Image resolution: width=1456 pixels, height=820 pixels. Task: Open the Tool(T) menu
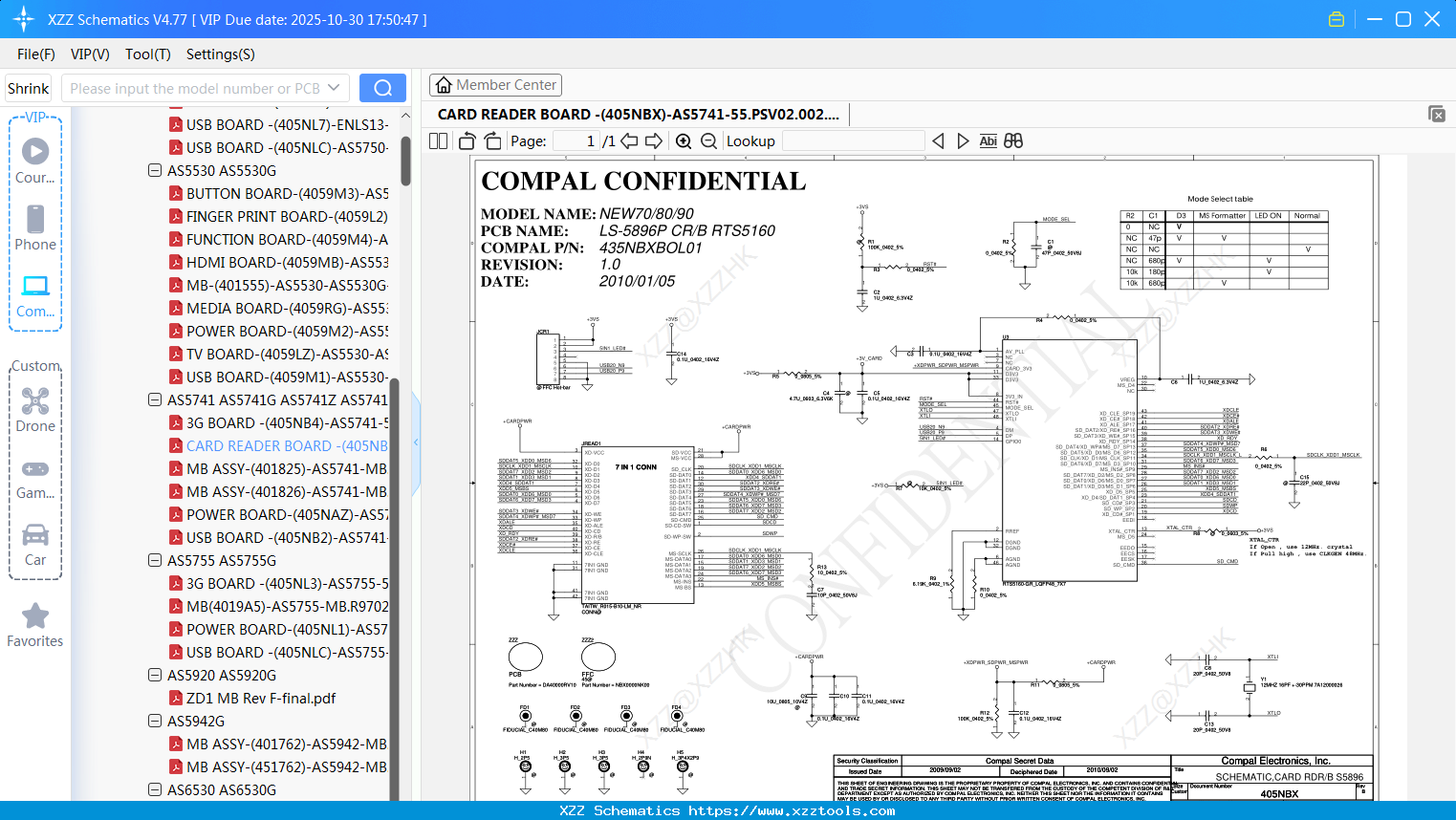coord(148,54)
